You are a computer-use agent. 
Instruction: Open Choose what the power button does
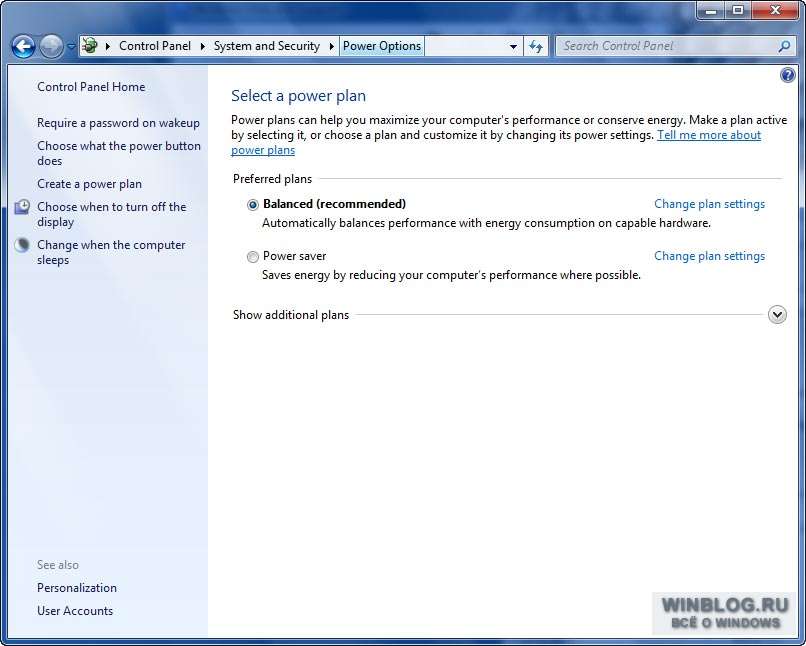coord(119,153)
